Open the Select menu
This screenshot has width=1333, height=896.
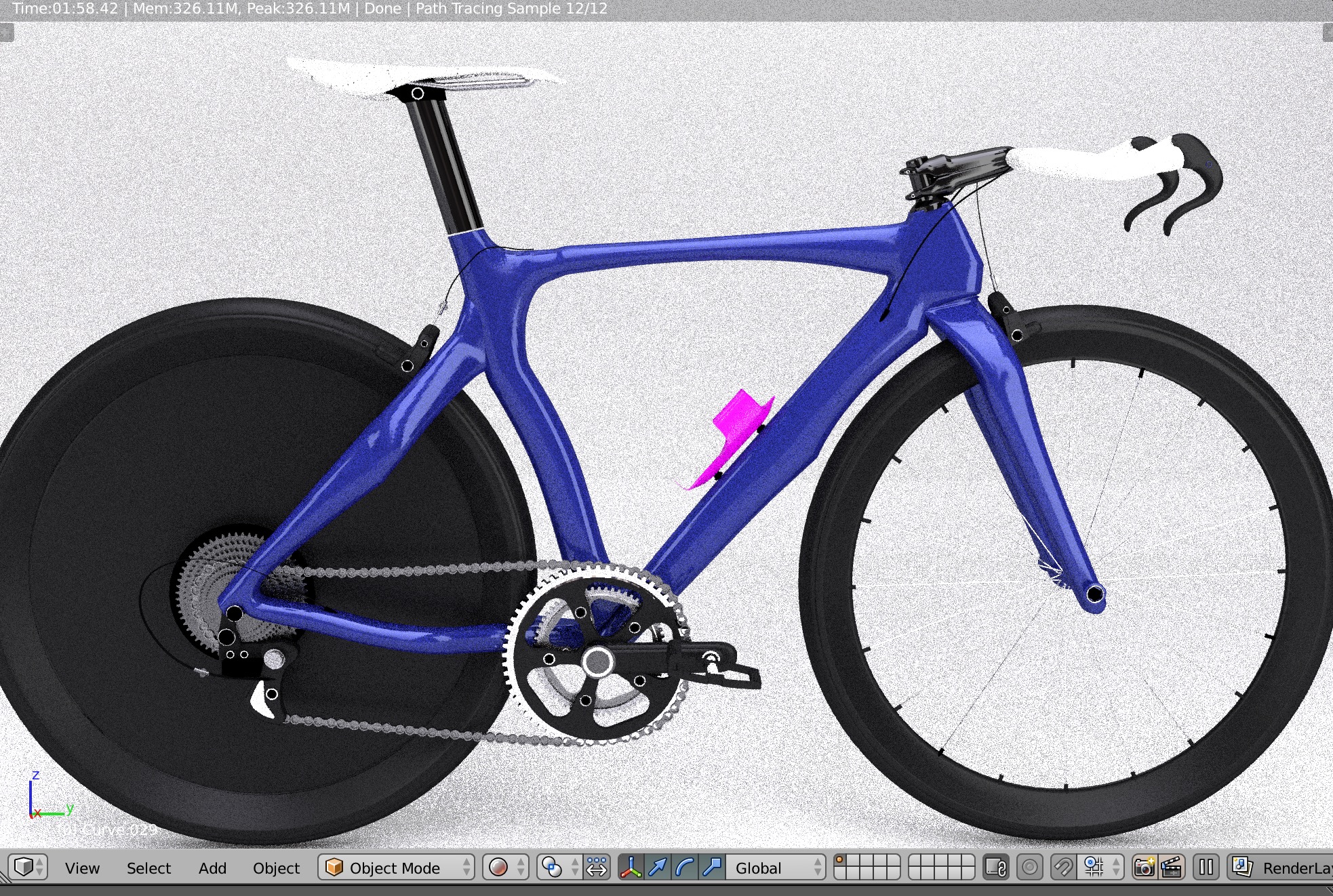(x=148, y=868)
